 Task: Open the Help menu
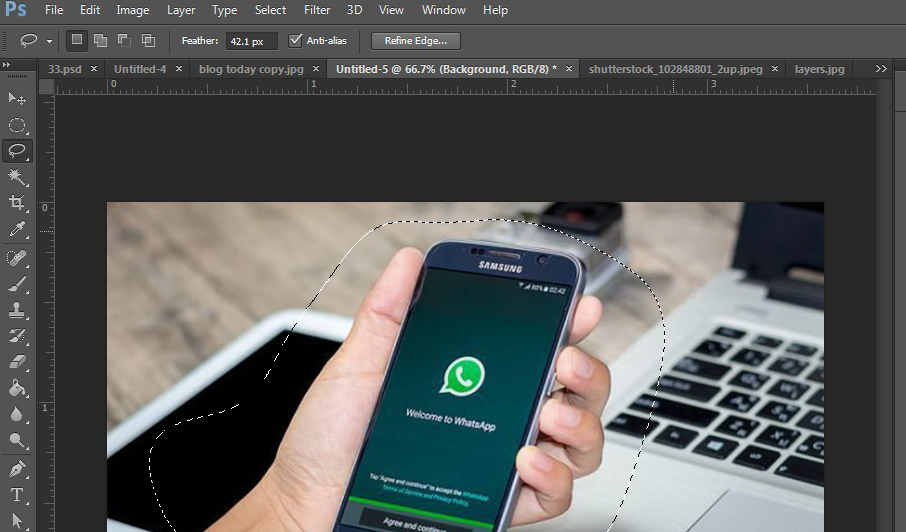[495, 10]
